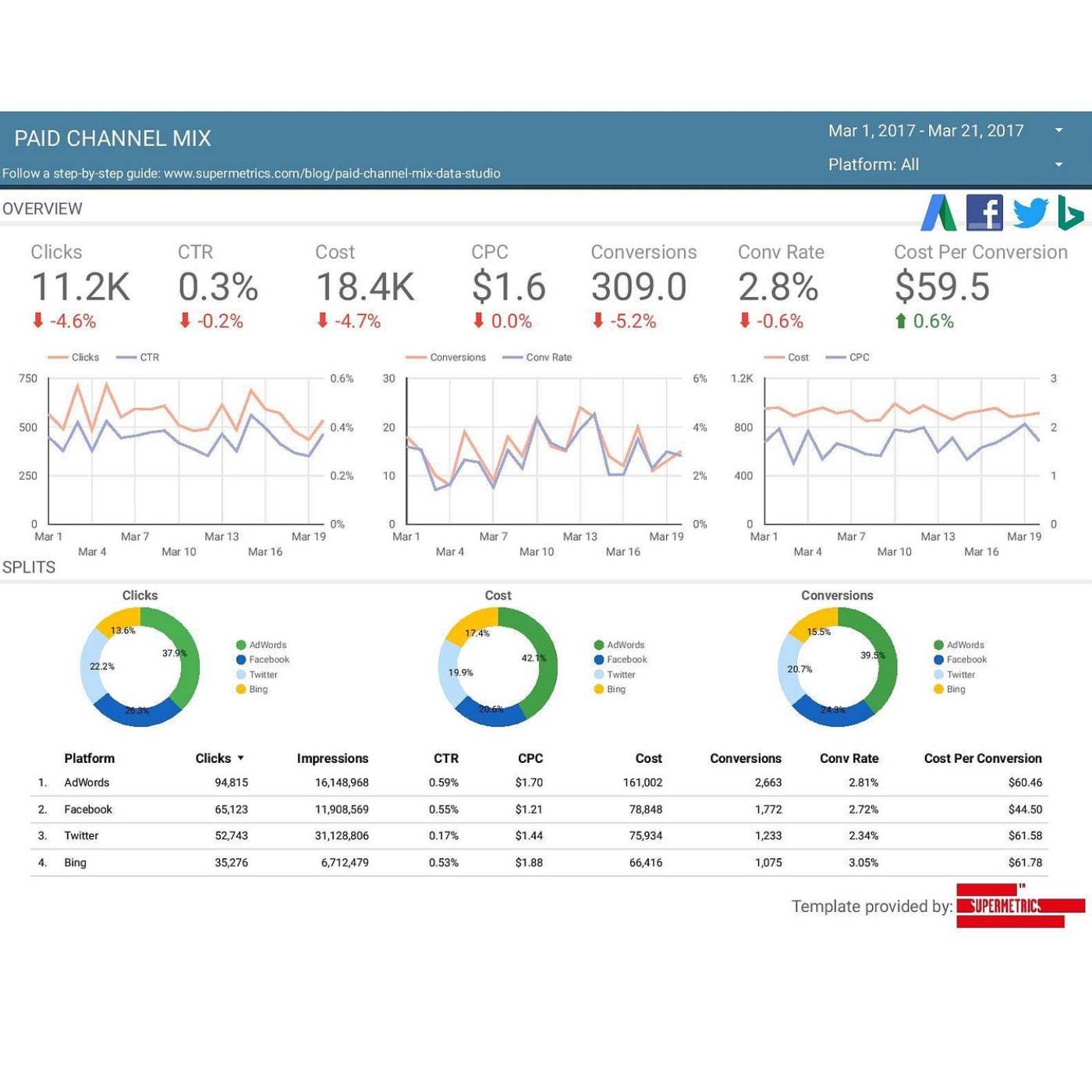Sort table by Impressions column header
Viewport: 1092px width, 1092px height.
332,758
